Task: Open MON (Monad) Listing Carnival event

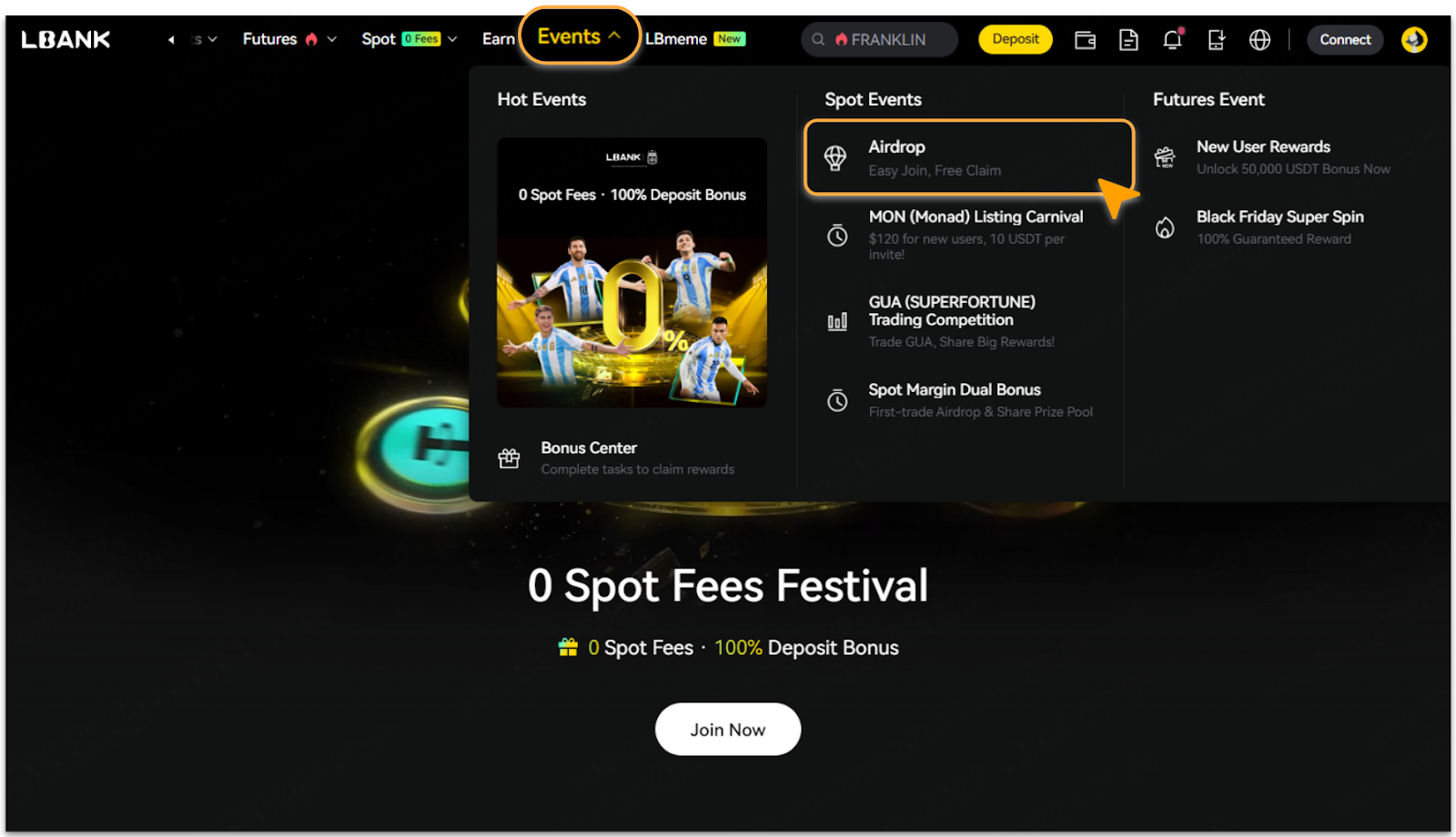Action: click(x=969, y=235)
